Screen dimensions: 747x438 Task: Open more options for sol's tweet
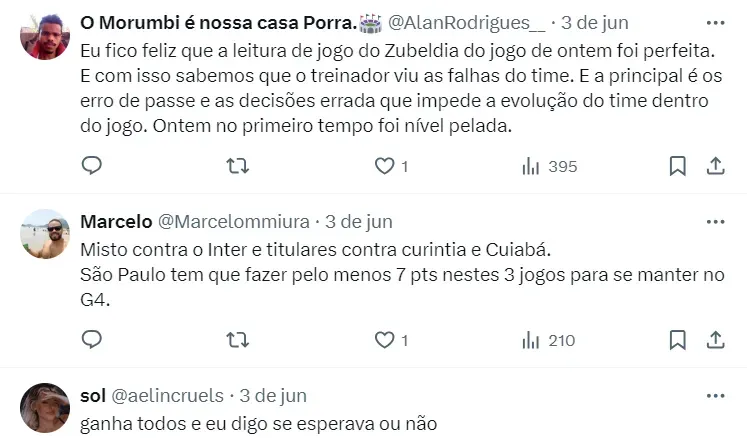pos(715,395)
